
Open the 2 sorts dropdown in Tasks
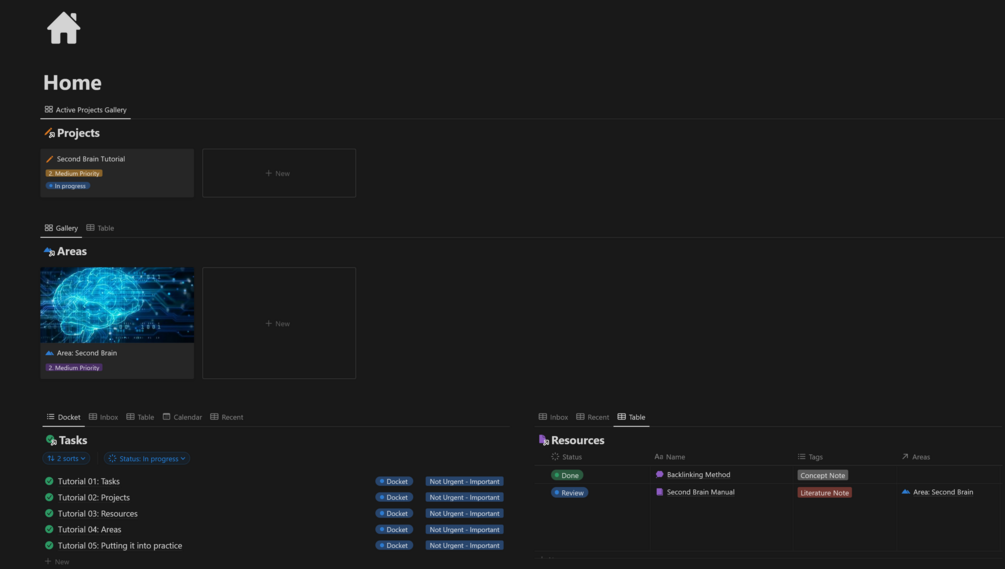67,459
